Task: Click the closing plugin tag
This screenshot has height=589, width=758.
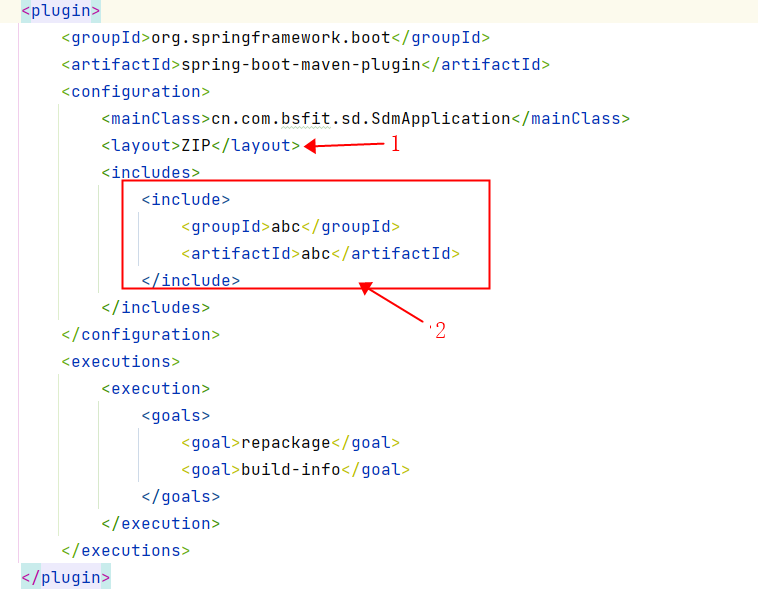Action: click(66, 577)
